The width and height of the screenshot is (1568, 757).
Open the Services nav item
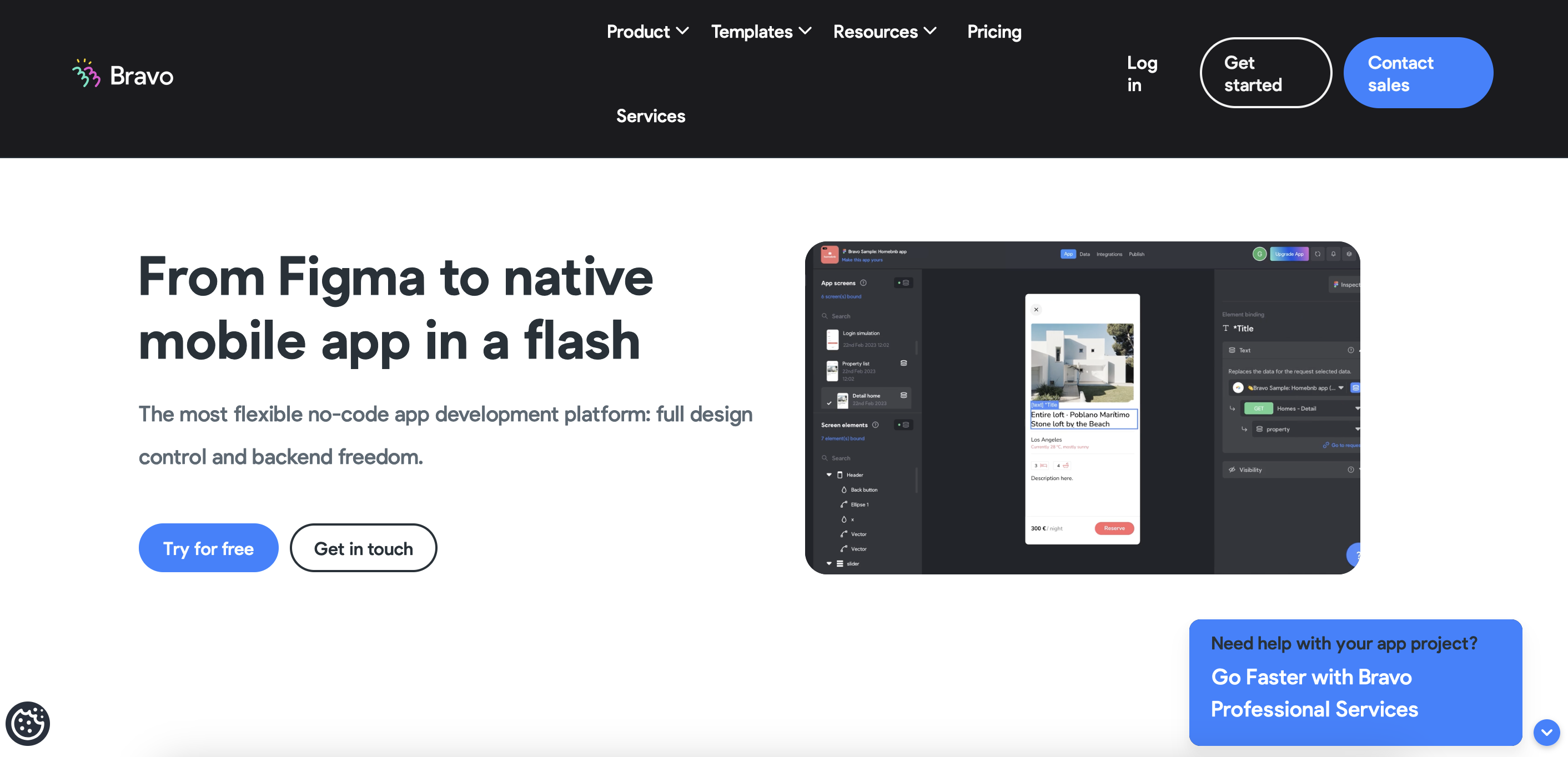click(x=650, y=115)
